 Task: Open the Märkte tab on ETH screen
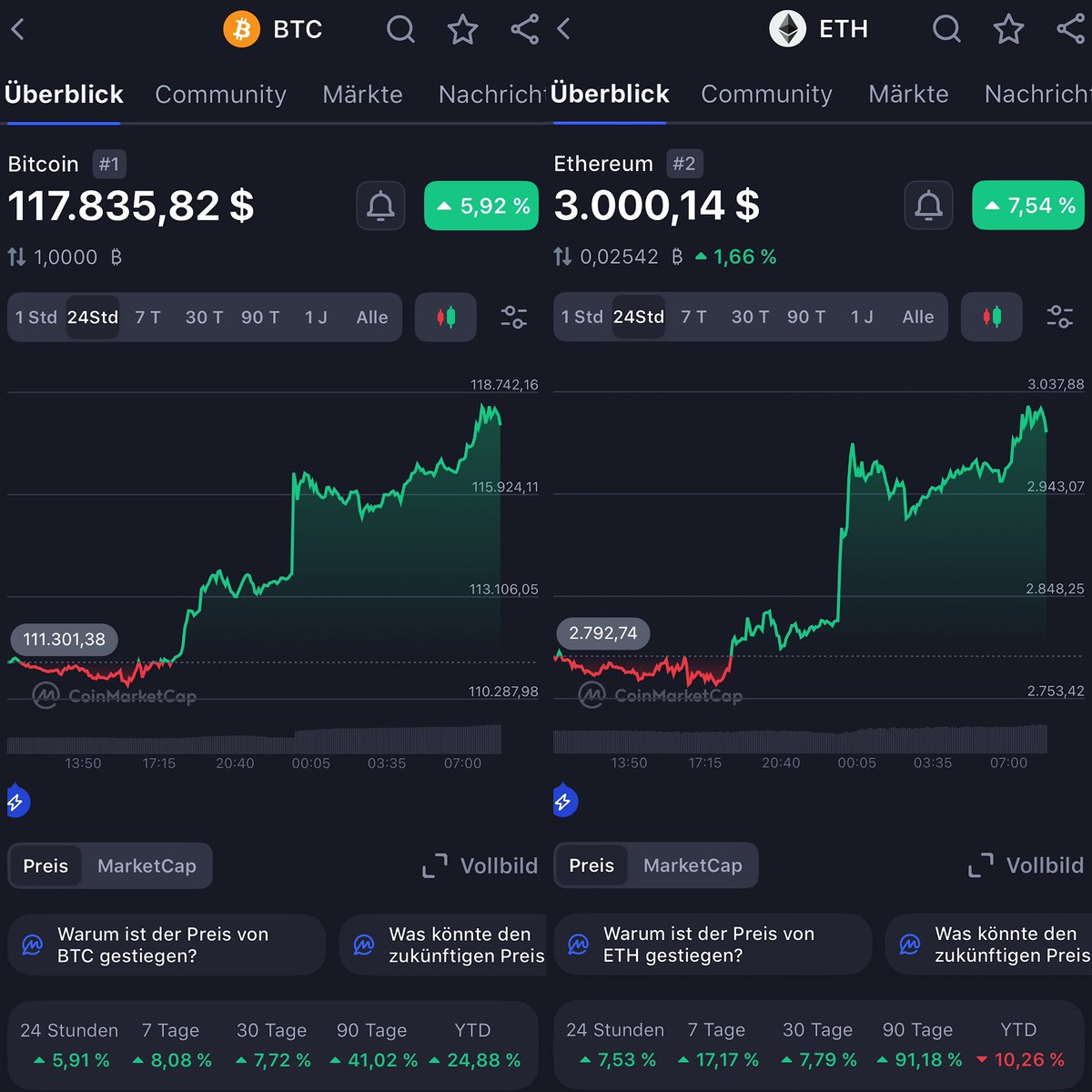tap(908, 95)
